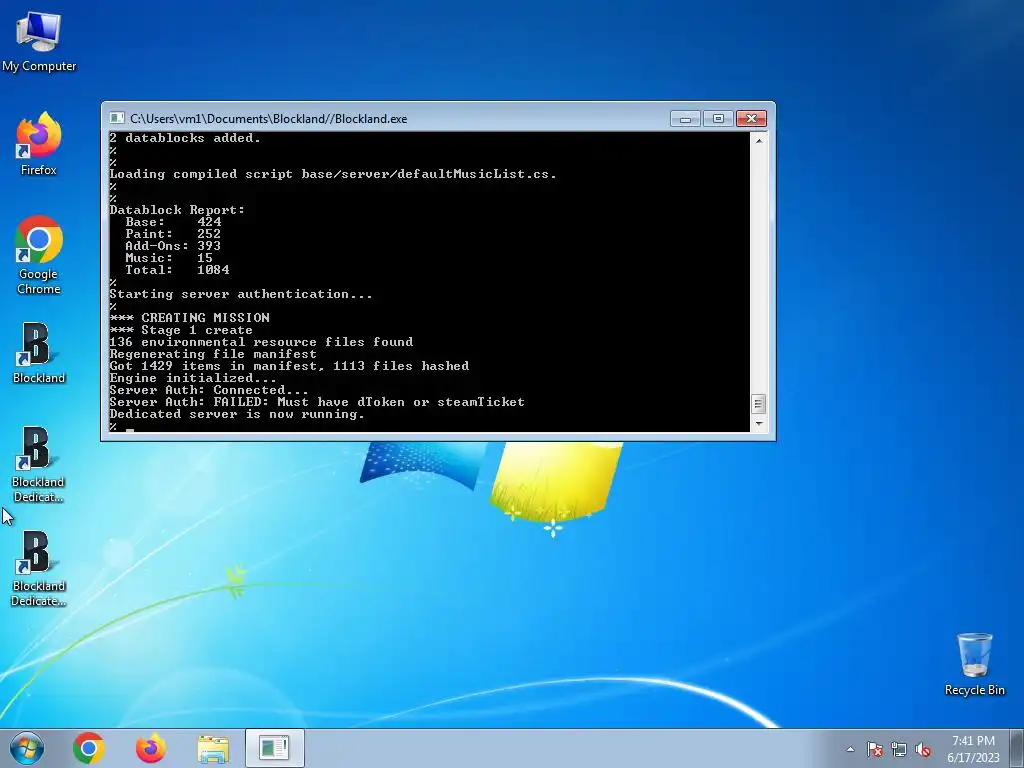
Task: Open the clock showing 7:41 PM
Action: 973,748
